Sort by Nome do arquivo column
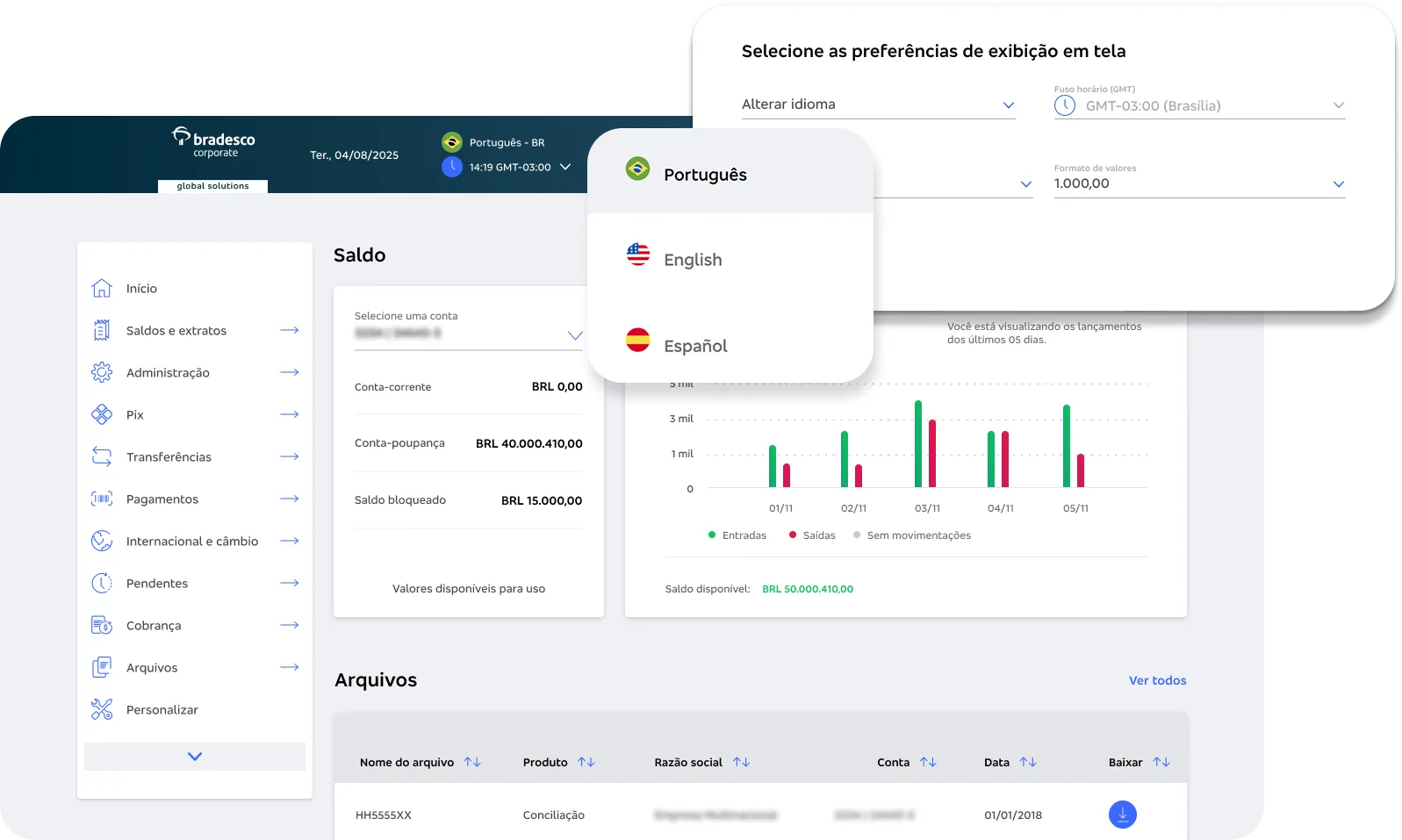This screenshot has width=1402, height=840. click(x=472, y=762)
